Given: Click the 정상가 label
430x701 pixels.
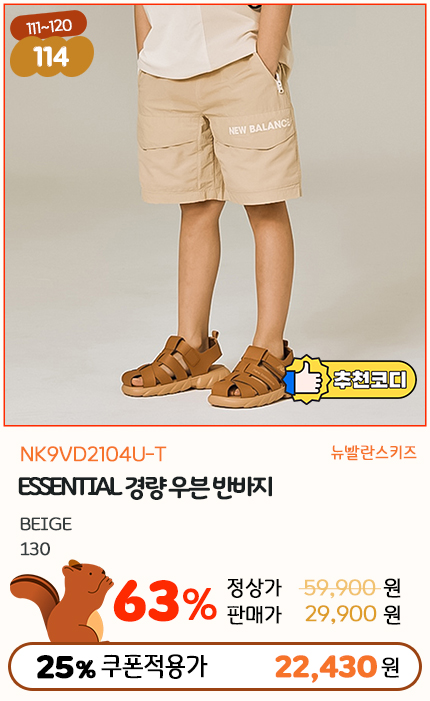Looking at the screenshot, I should click(254, 587).
